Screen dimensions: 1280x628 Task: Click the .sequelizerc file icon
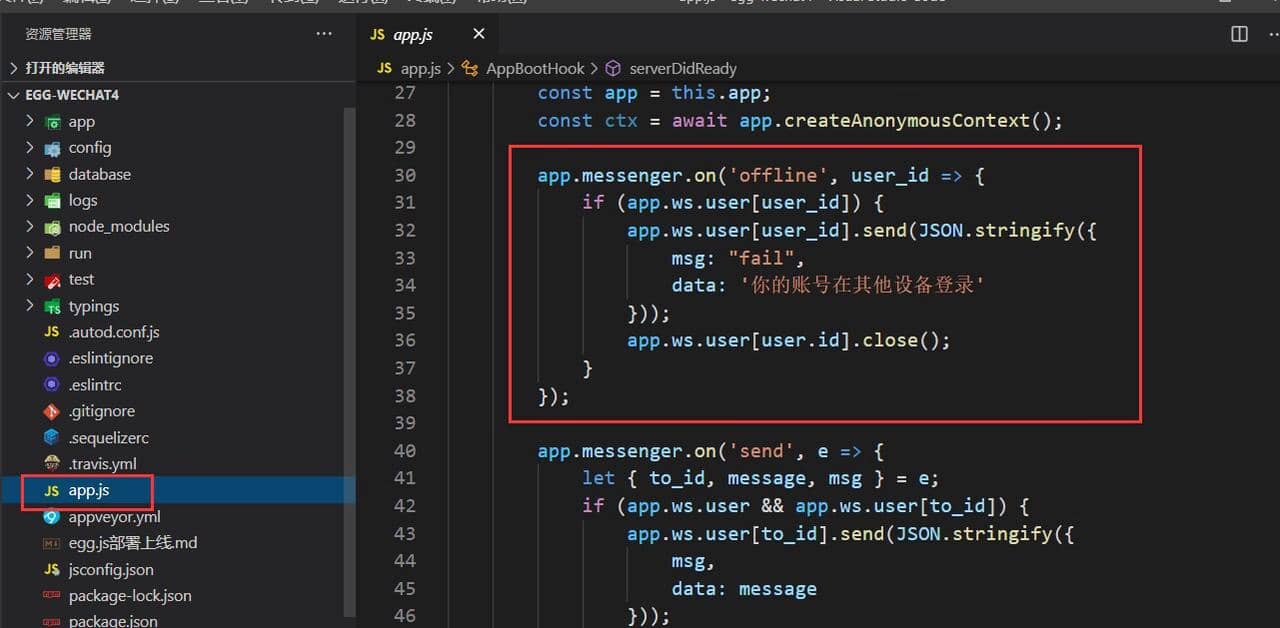point(52,438)
